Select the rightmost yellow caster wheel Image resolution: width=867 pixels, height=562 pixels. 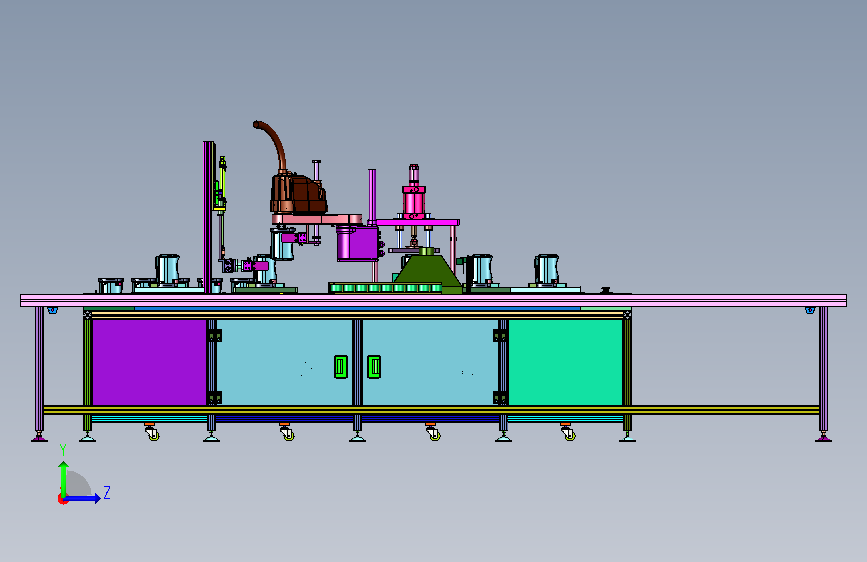point(569,435)
